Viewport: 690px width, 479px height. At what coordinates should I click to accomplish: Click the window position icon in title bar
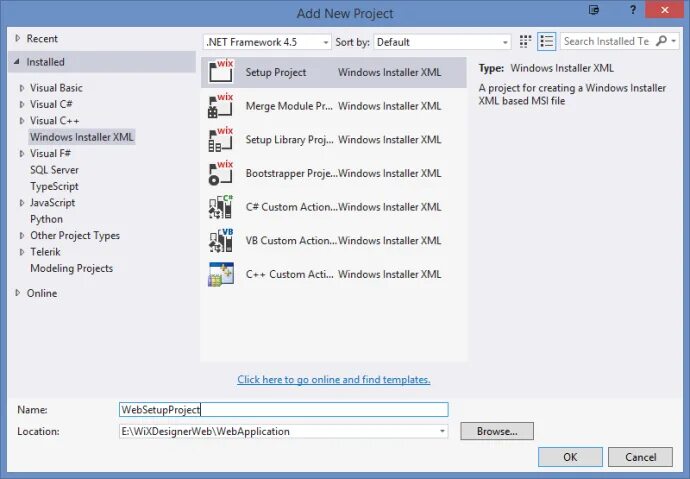pyautogui.click(x=594, y=10)
